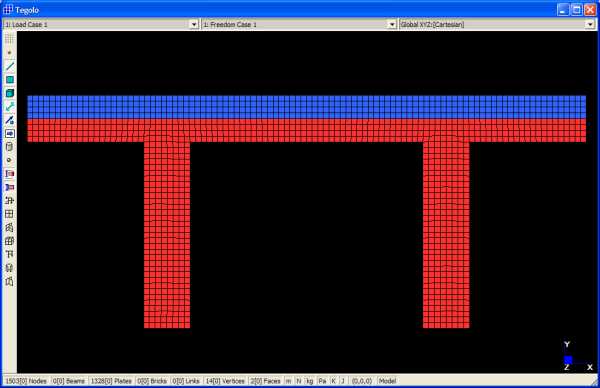600x388 pixels.
Task: Click the T-shaped section toolbar icon
Action: pos(10,254)
